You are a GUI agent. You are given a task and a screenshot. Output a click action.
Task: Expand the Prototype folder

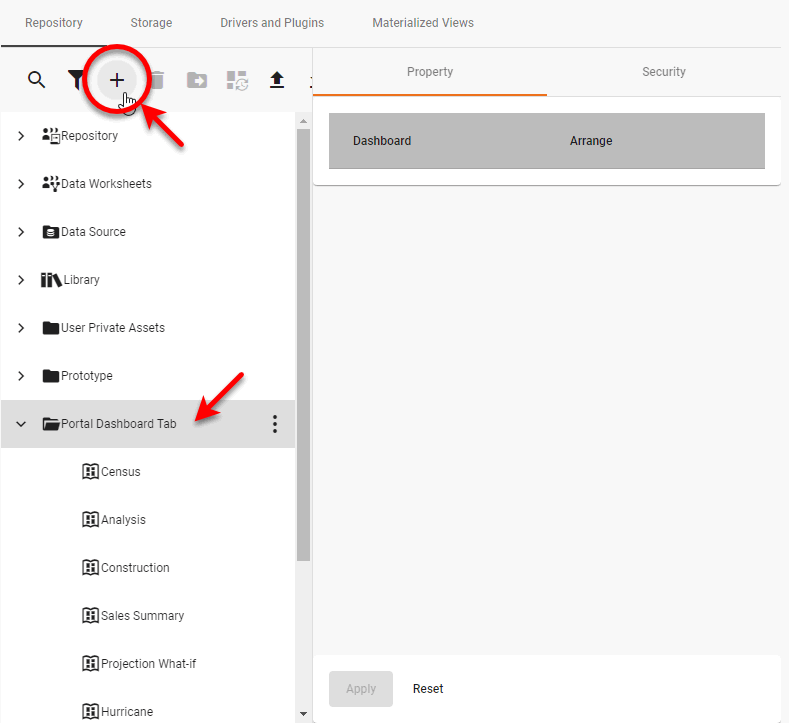coord(21,376)
